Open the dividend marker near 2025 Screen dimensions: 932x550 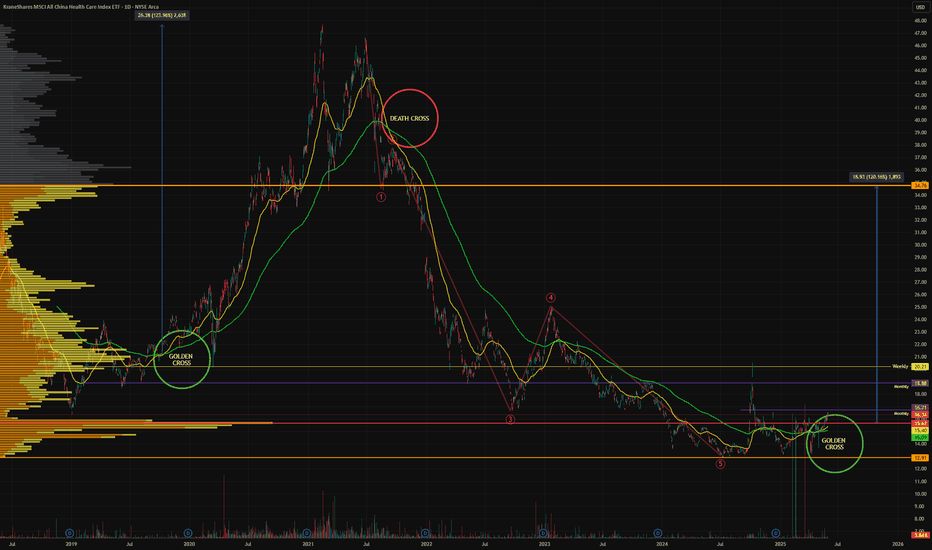click(x=776, y=533)
